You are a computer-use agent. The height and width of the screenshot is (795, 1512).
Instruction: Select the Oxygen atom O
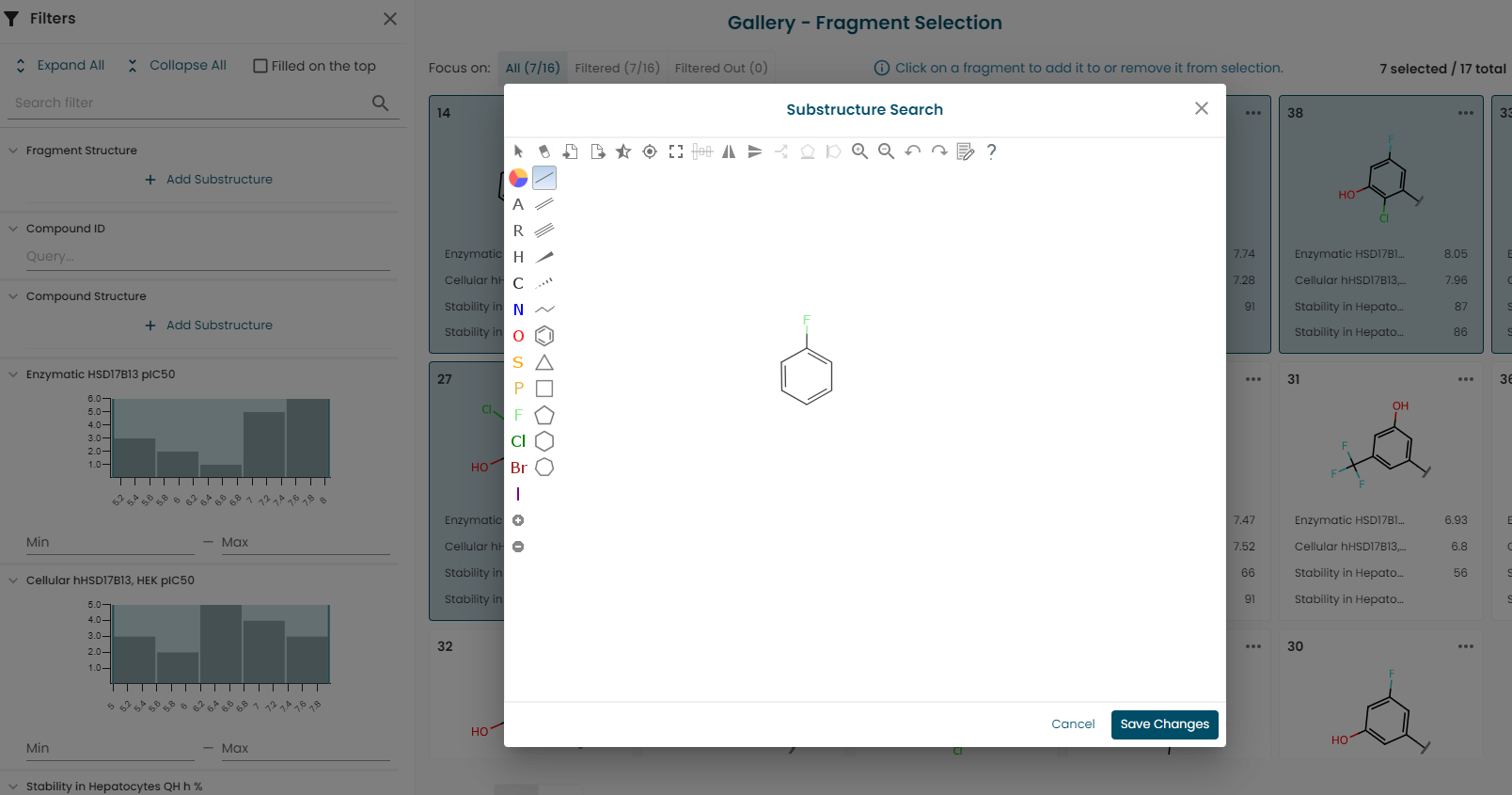(x=518, y=336)
